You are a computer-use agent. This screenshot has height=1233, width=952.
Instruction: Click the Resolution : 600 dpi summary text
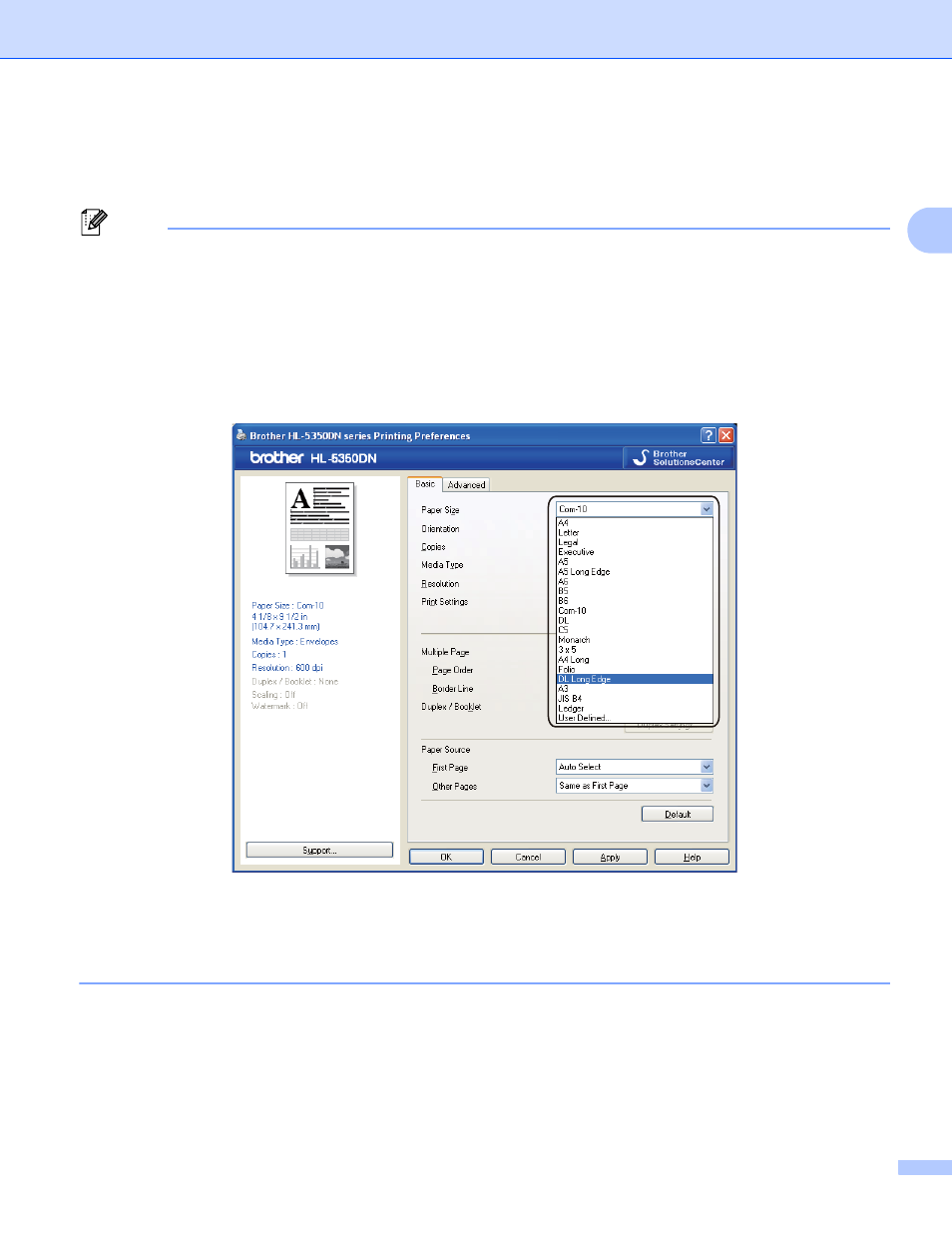click(287, 668)
